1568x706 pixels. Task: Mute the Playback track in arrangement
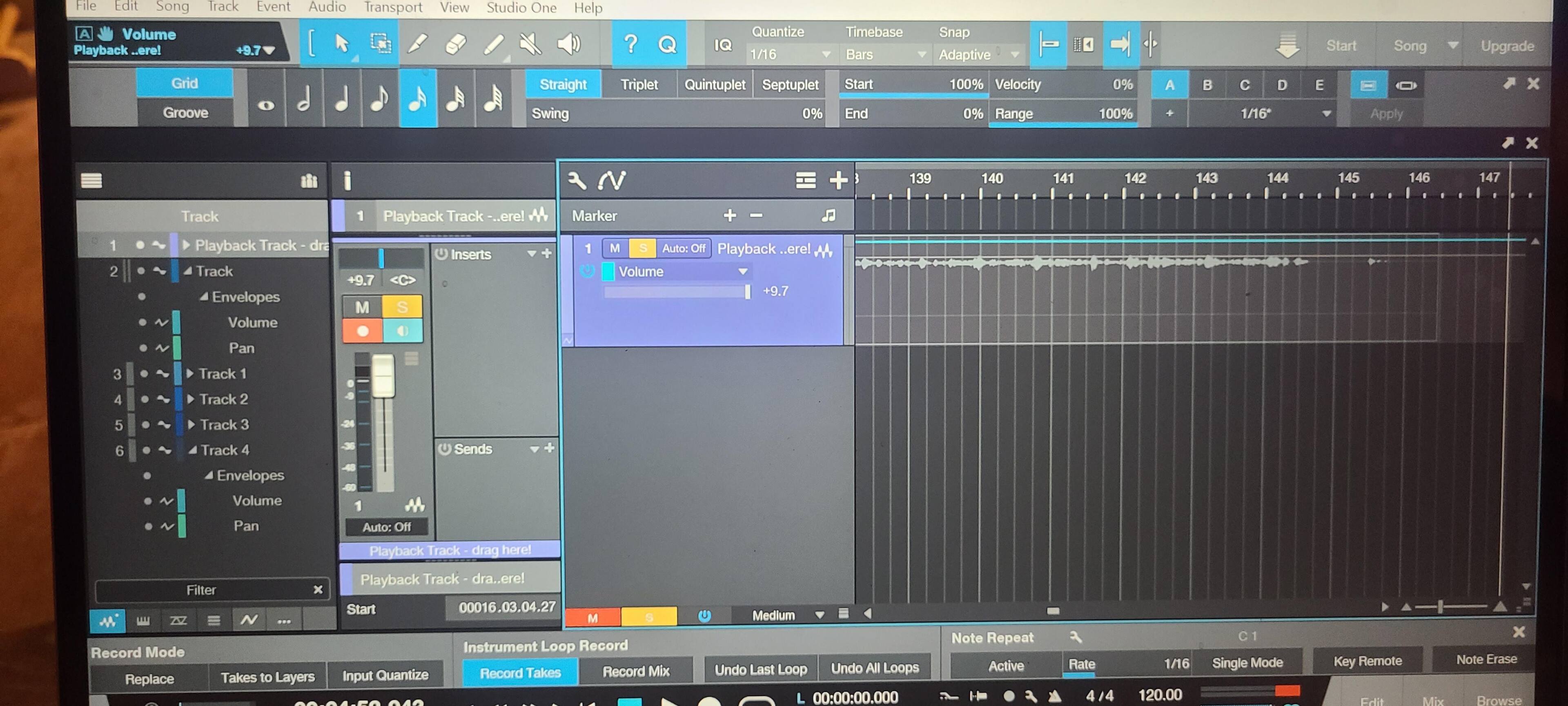(615, 248)
